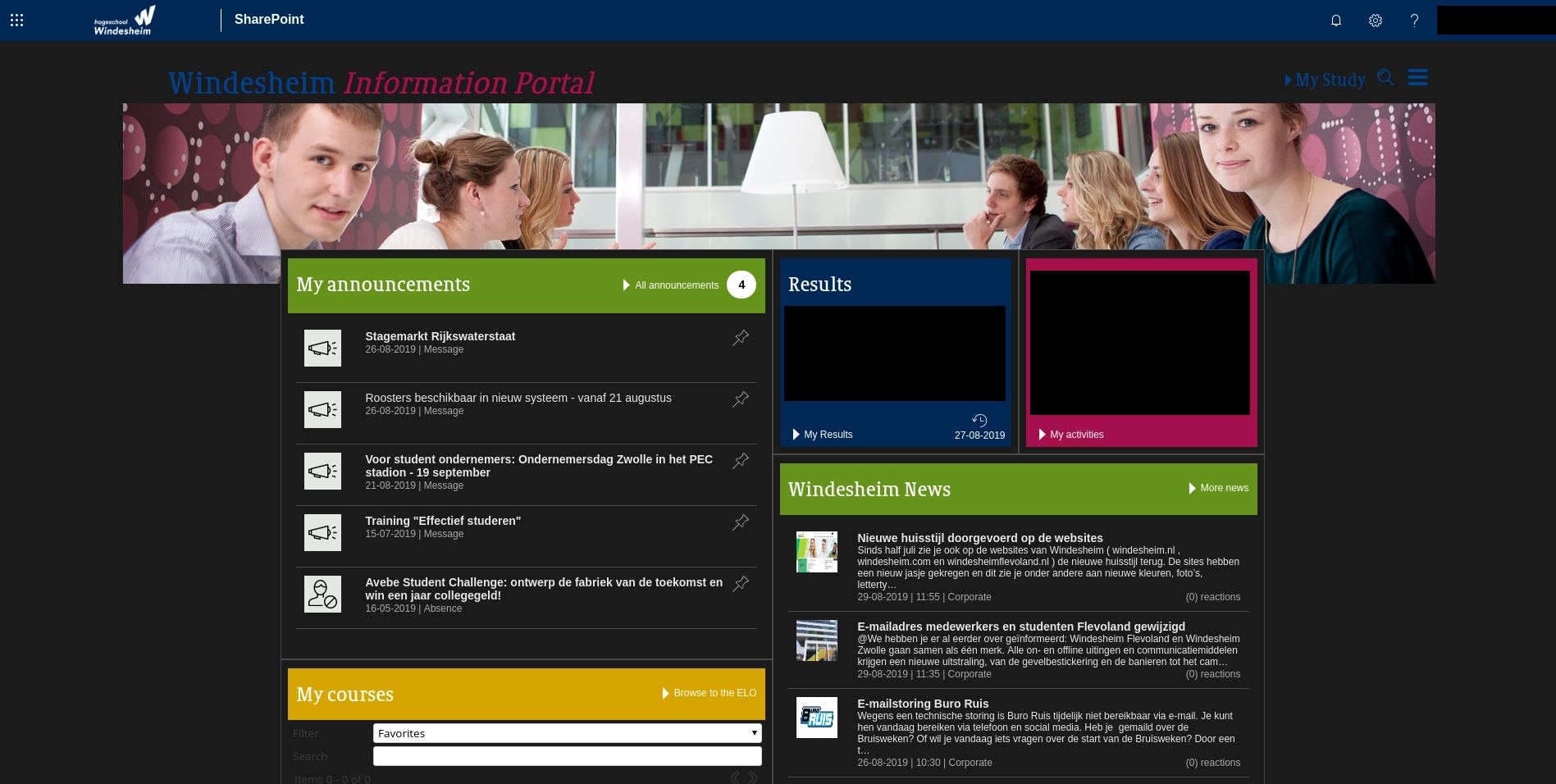Image resolution: width=1556 pixels, height=784 pixels.
Task: Click megaphone icon beside Stagemarkt Rijkswaterstaat
Action: point(322,349)
